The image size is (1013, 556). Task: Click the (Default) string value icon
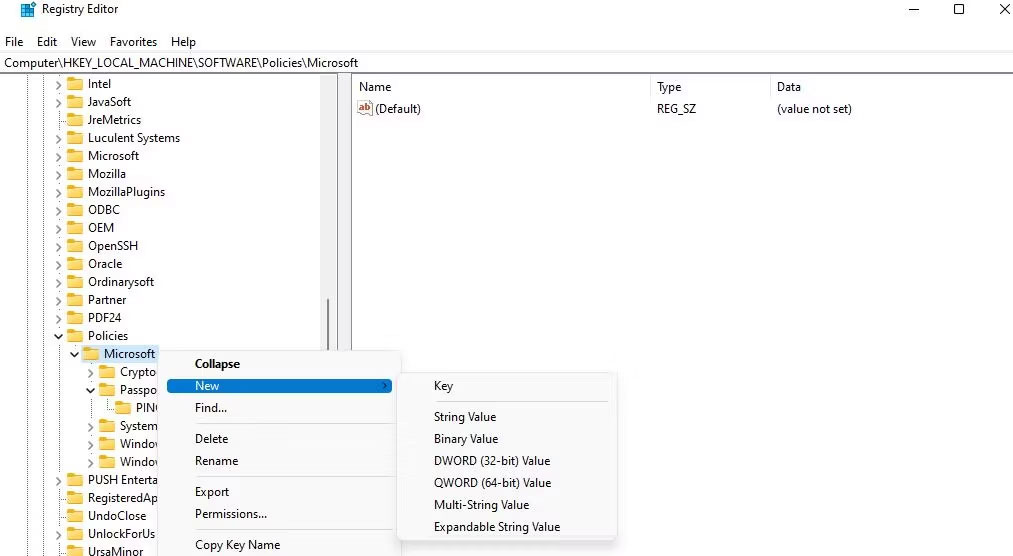pyautogui.click(x=365, y=109)
